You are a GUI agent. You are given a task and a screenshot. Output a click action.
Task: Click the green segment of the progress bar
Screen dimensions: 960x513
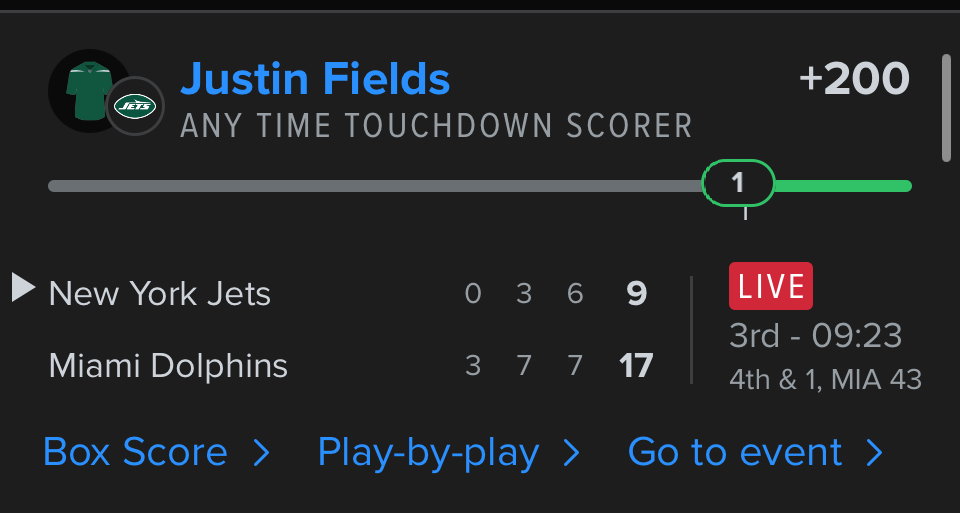point(842,185)
